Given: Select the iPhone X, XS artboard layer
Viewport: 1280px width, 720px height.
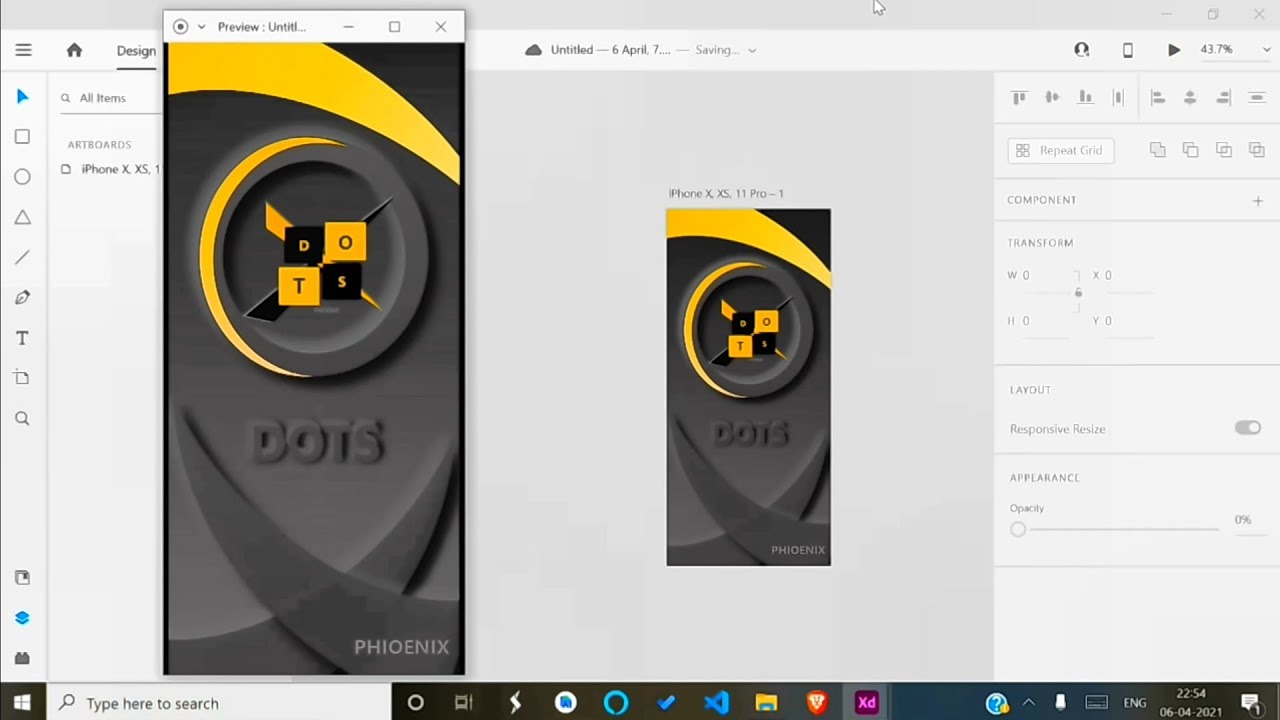Looking at the screenshot, I should point(110,169).
